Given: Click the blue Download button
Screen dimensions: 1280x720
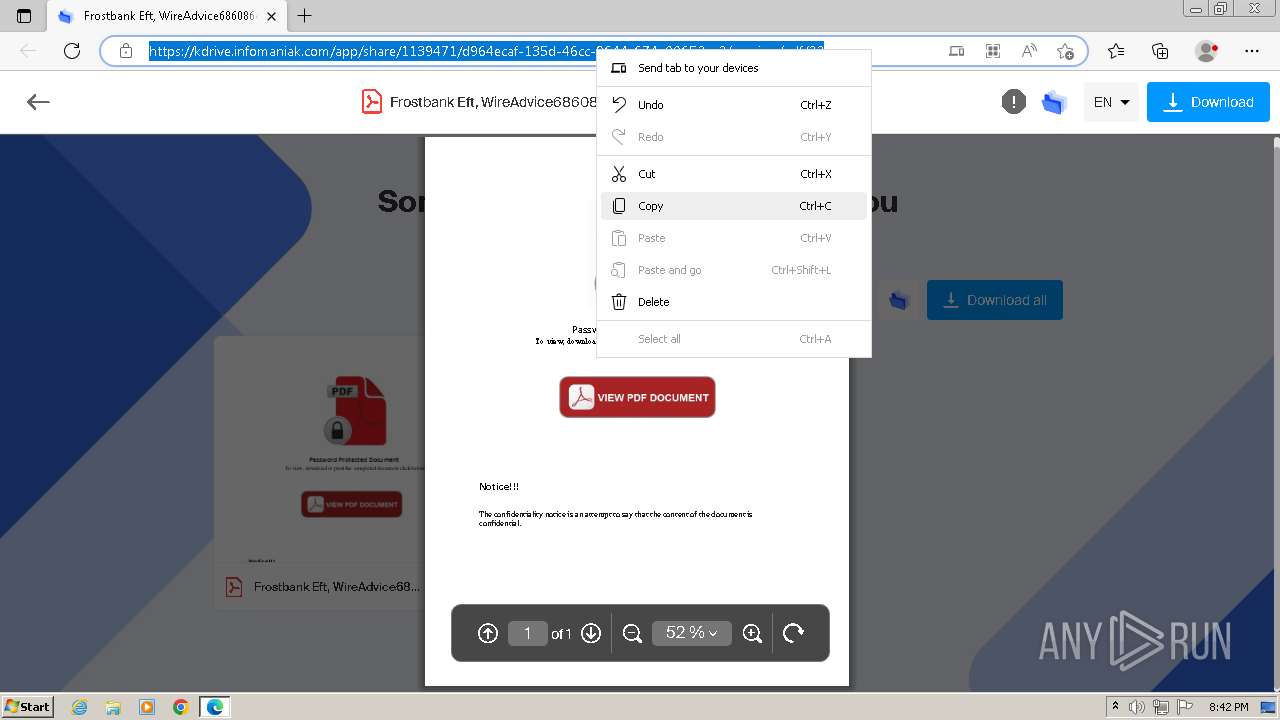Looking at the screenshot, I should tap(1208, 102).
